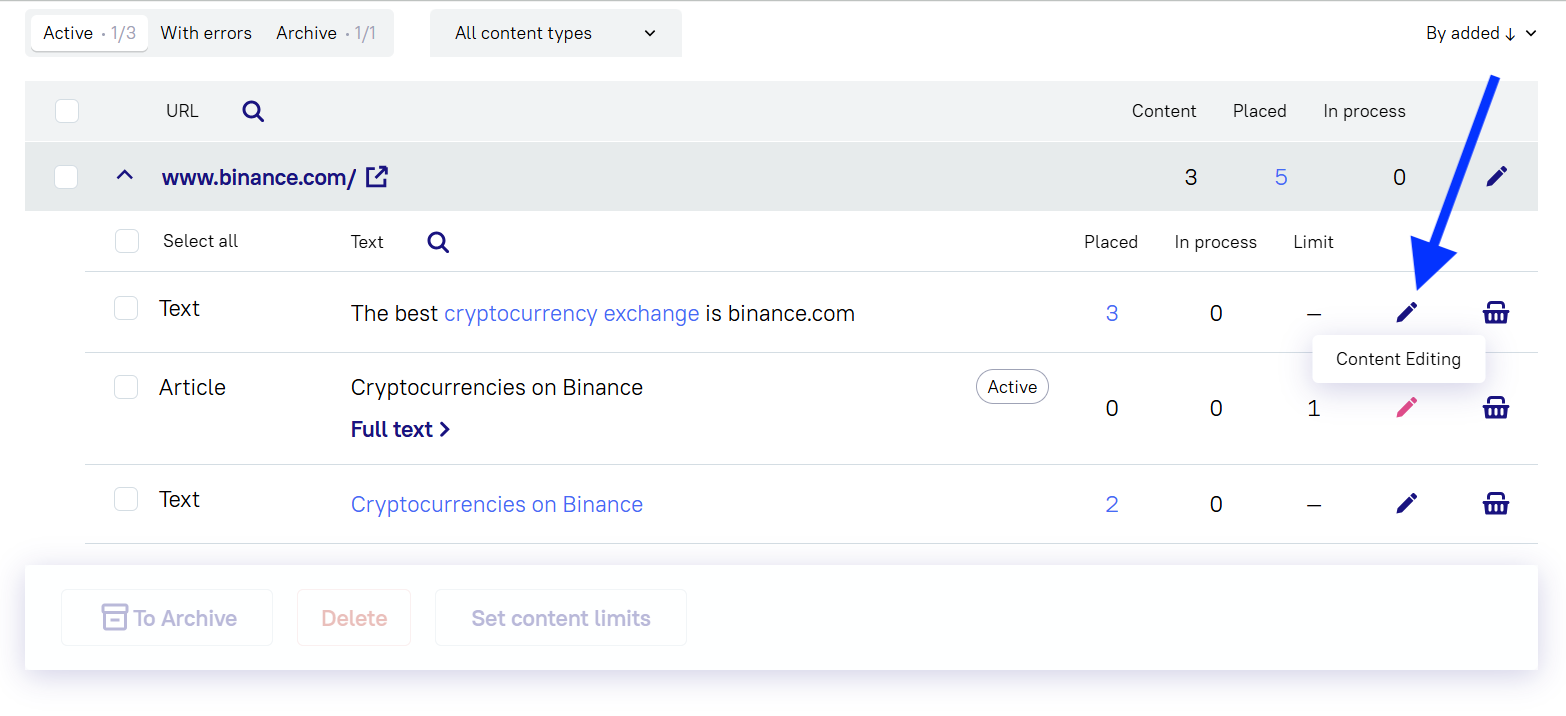
Task: Open the external link icon beside www.binance.com/
Action: (x=377, y=177)
